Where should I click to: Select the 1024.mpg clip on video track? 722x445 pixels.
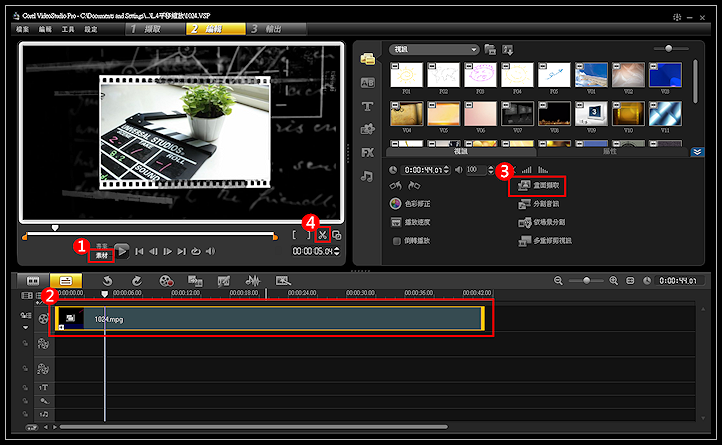(269, 319)
